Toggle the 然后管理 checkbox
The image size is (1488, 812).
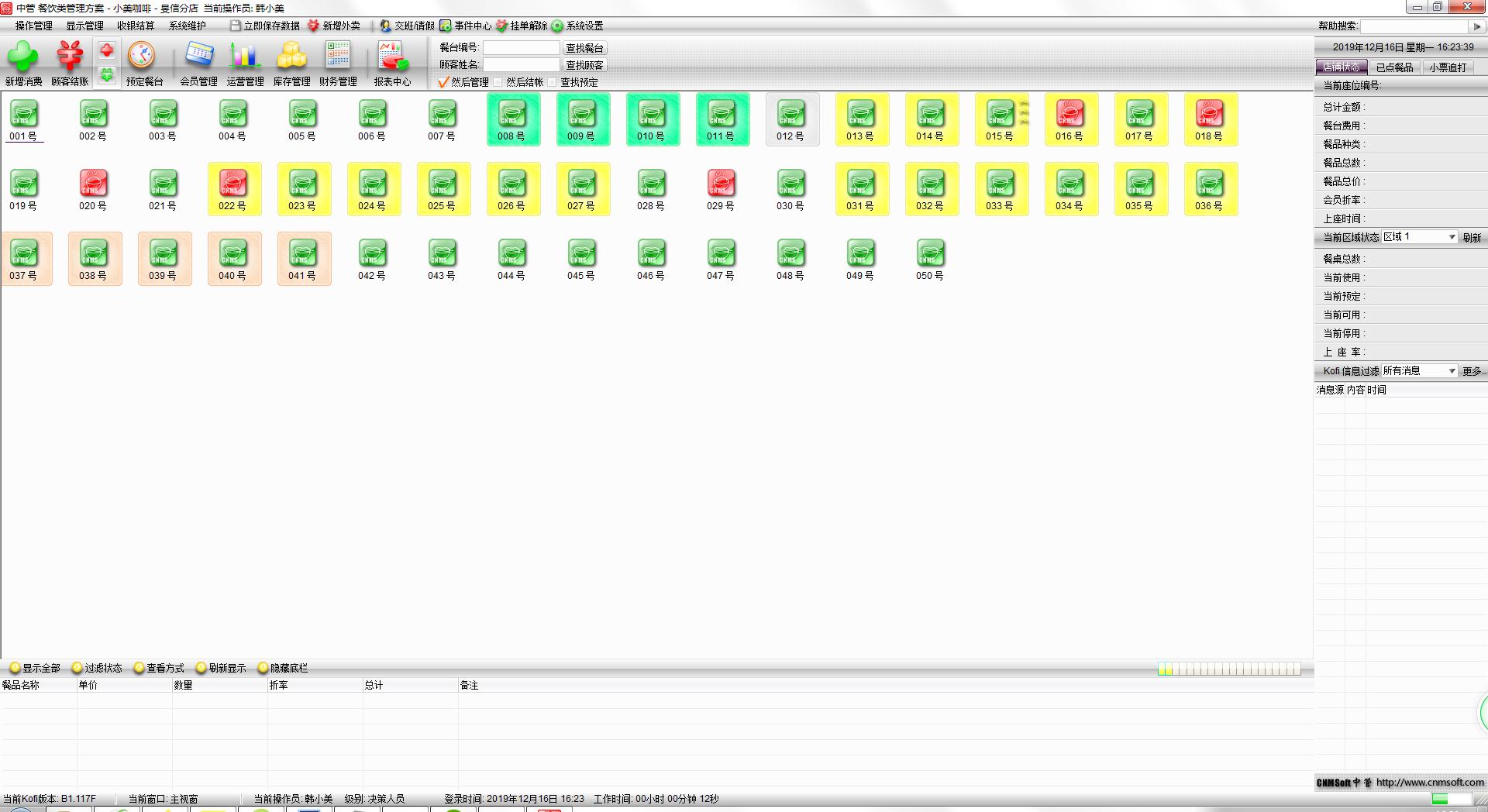tap(444, 82)
